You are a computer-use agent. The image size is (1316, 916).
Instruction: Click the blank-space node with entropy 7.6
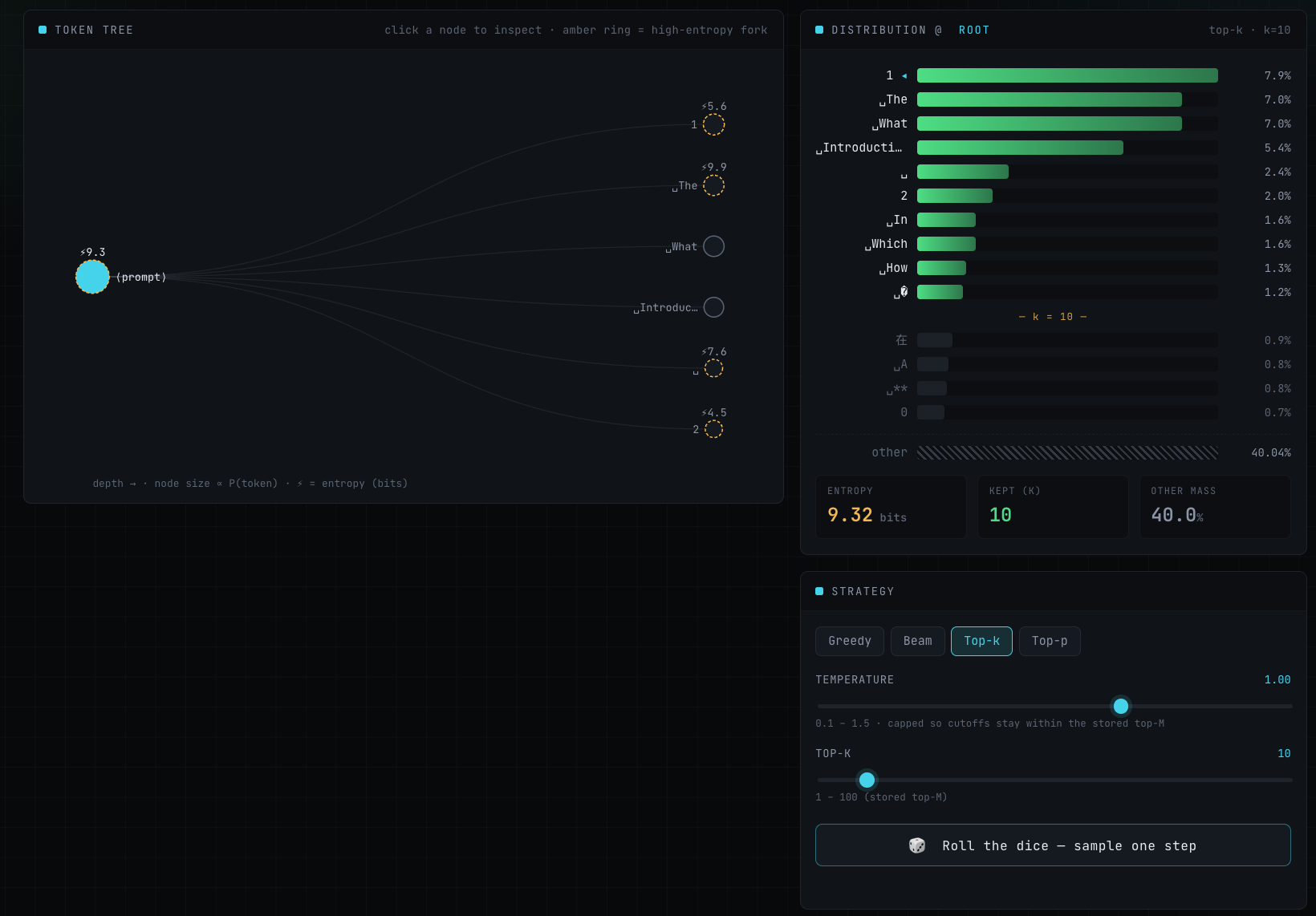(713, 368)
